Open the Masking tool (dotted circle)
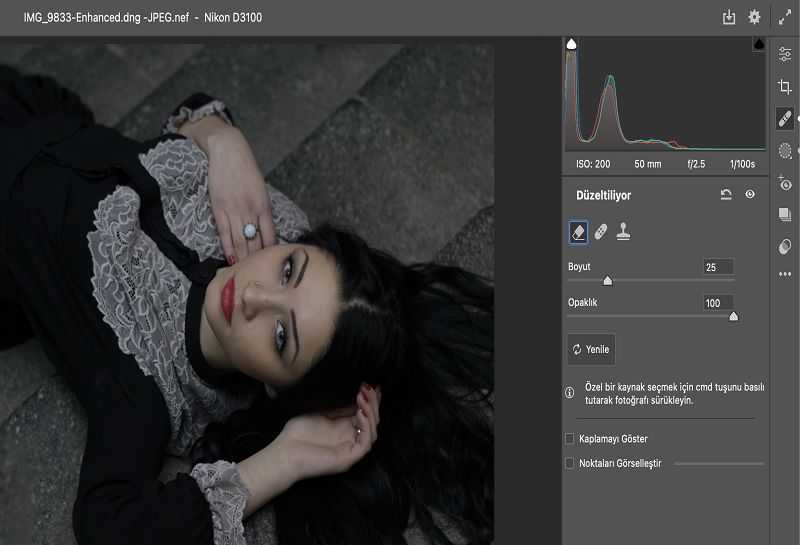The image size is (800, 545). pos(785,150)
